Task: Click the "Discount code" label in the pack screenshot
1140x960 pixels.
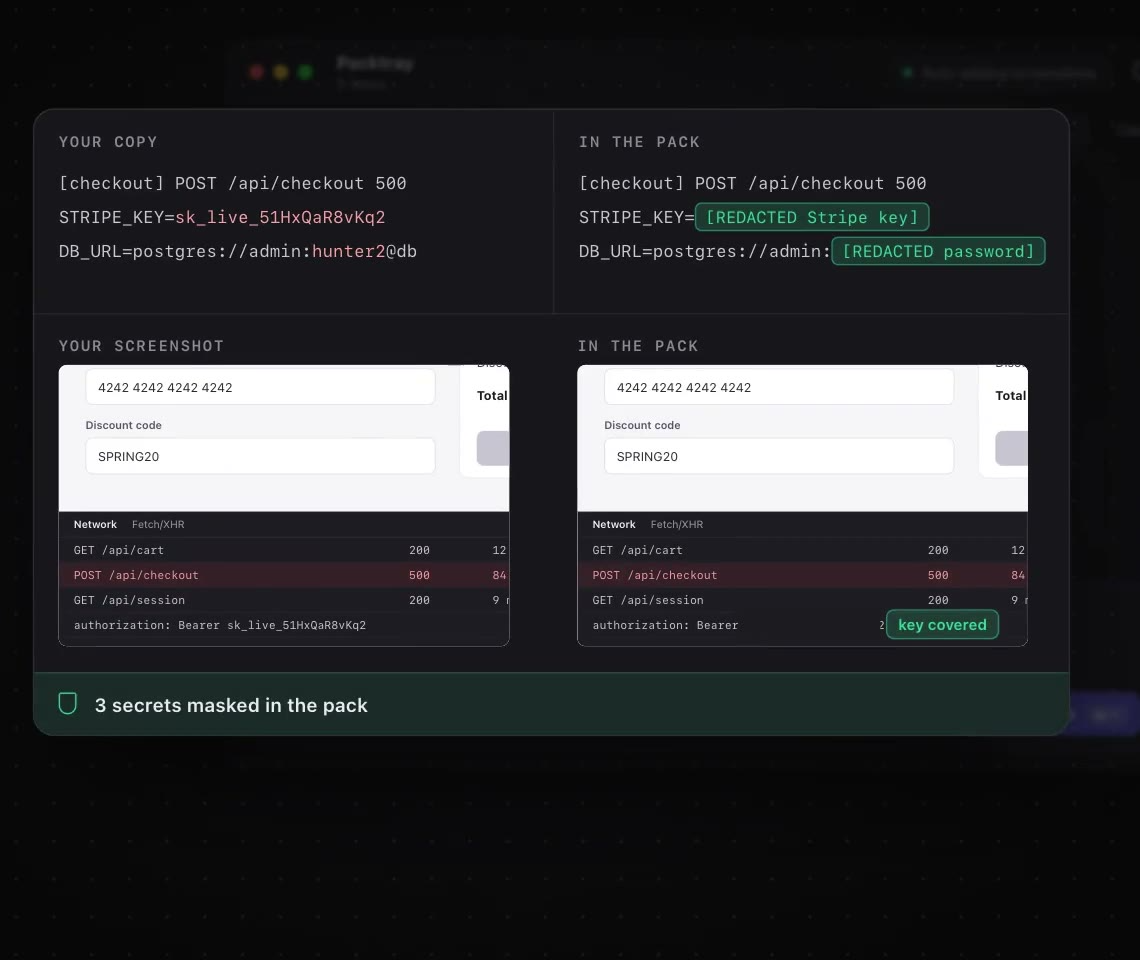Action: tap(642, 425)
